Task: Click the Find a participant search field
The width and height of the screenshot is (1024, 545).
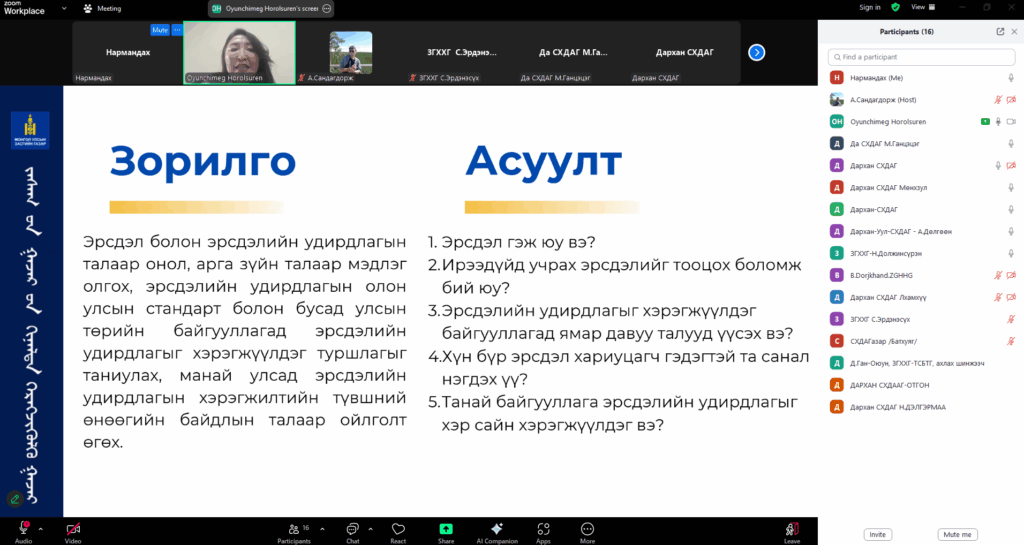Action: pos(920,57)
